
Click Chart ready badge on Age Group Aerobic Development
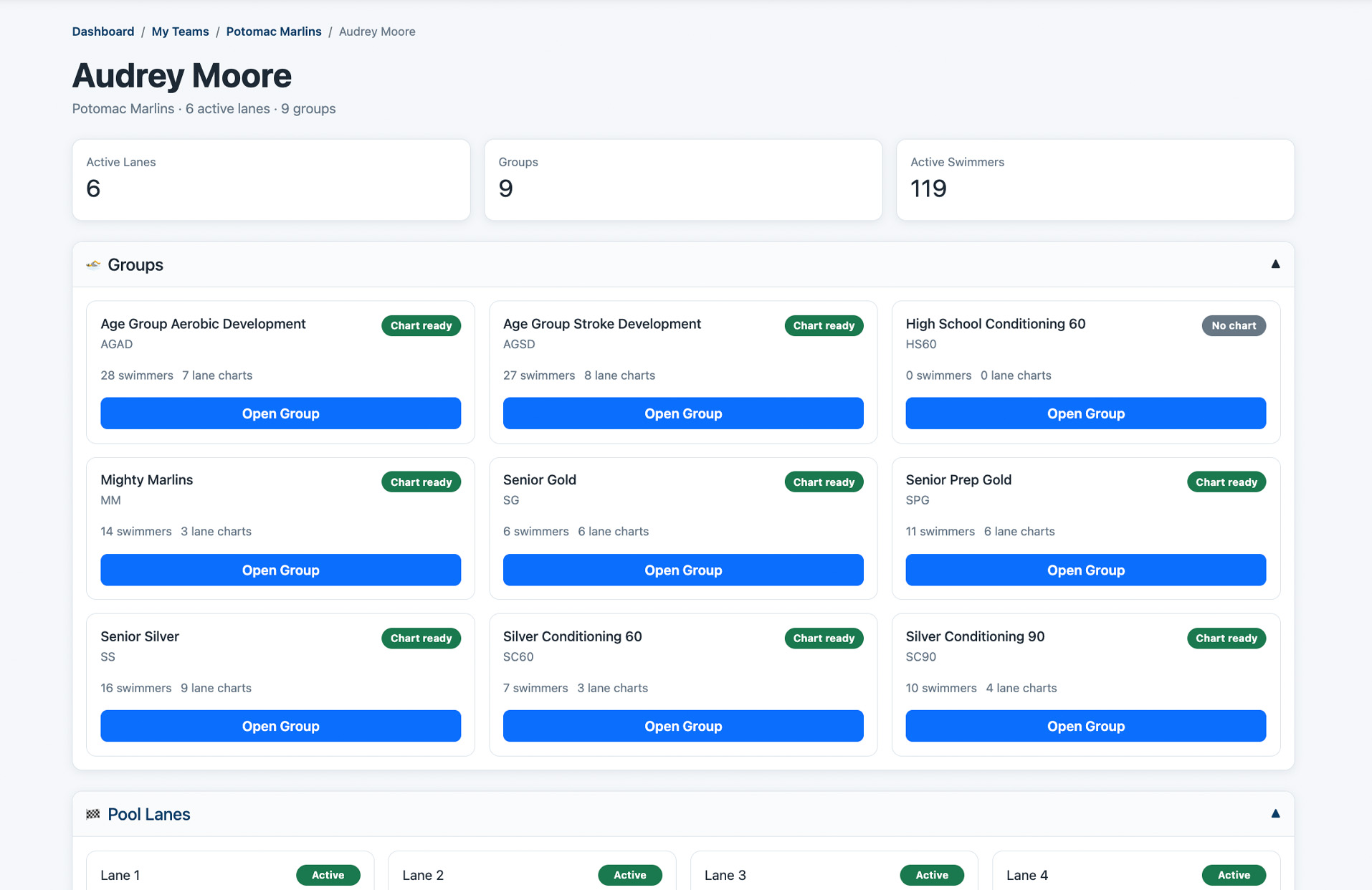pos(421,325)
